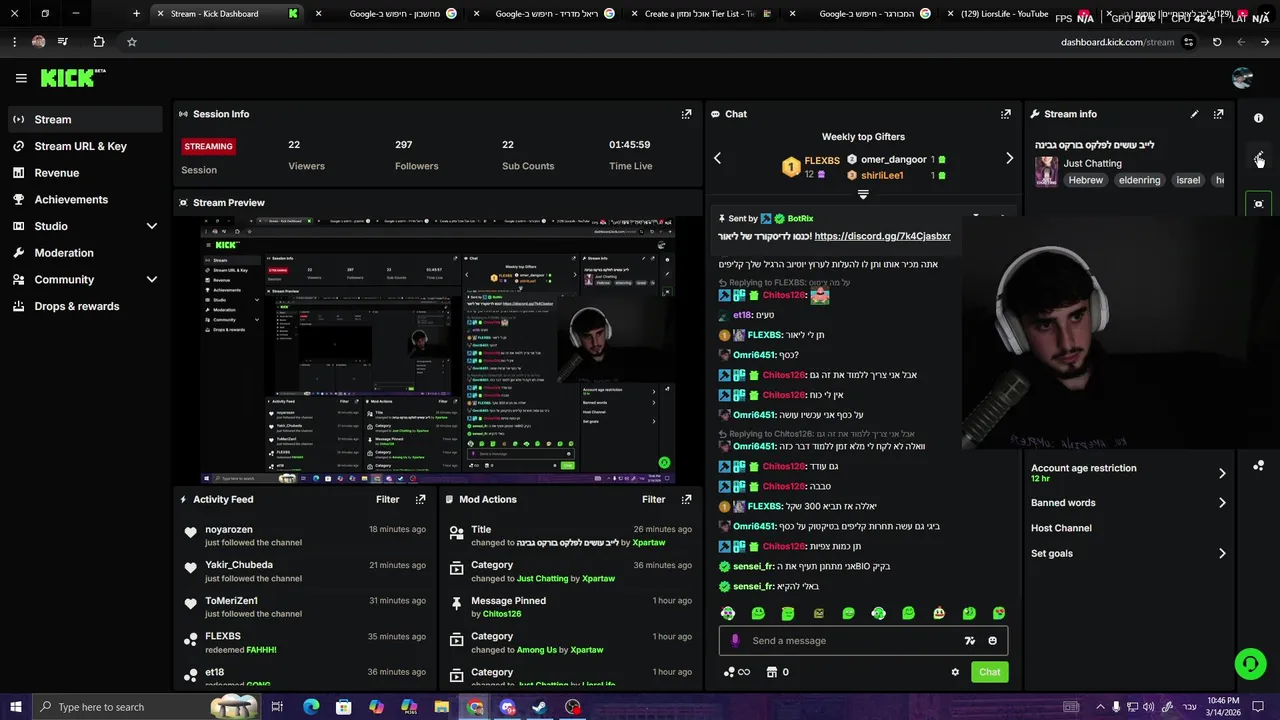Open a new browser tab

point(137,14)
